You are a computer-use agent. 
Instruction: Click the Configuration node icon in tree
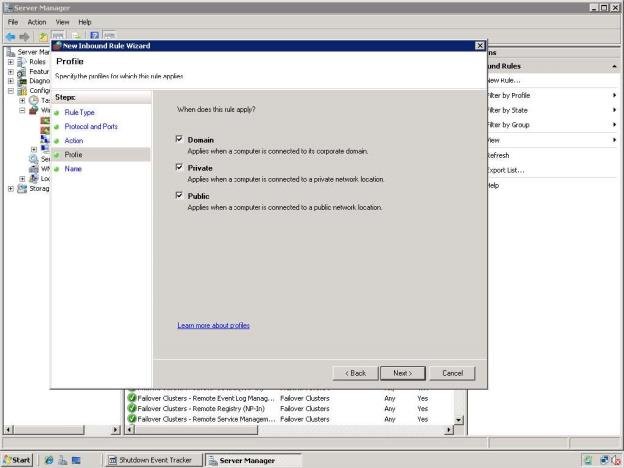click(22, 91)
